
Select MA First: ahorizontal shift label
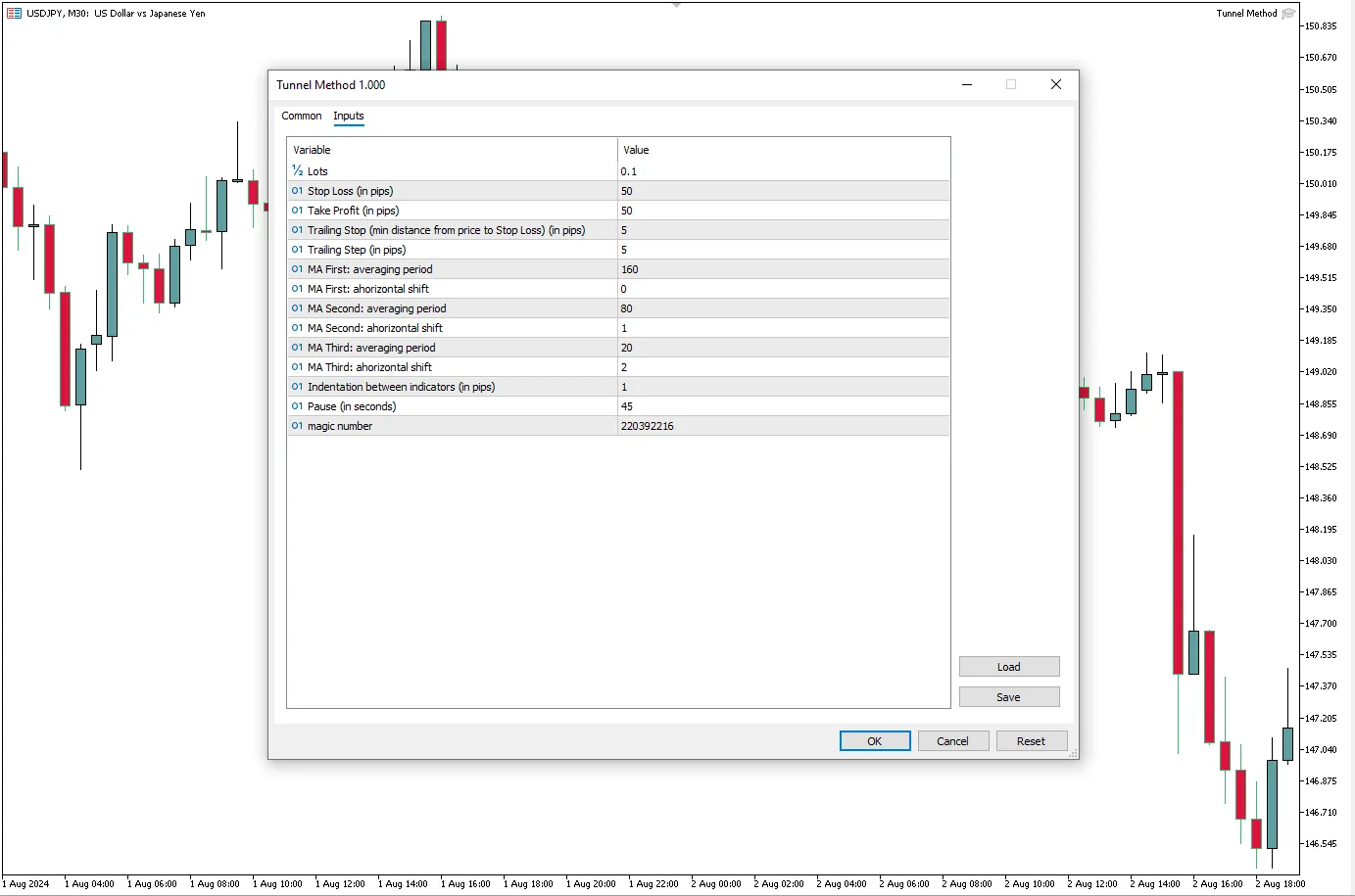[368, 289]
